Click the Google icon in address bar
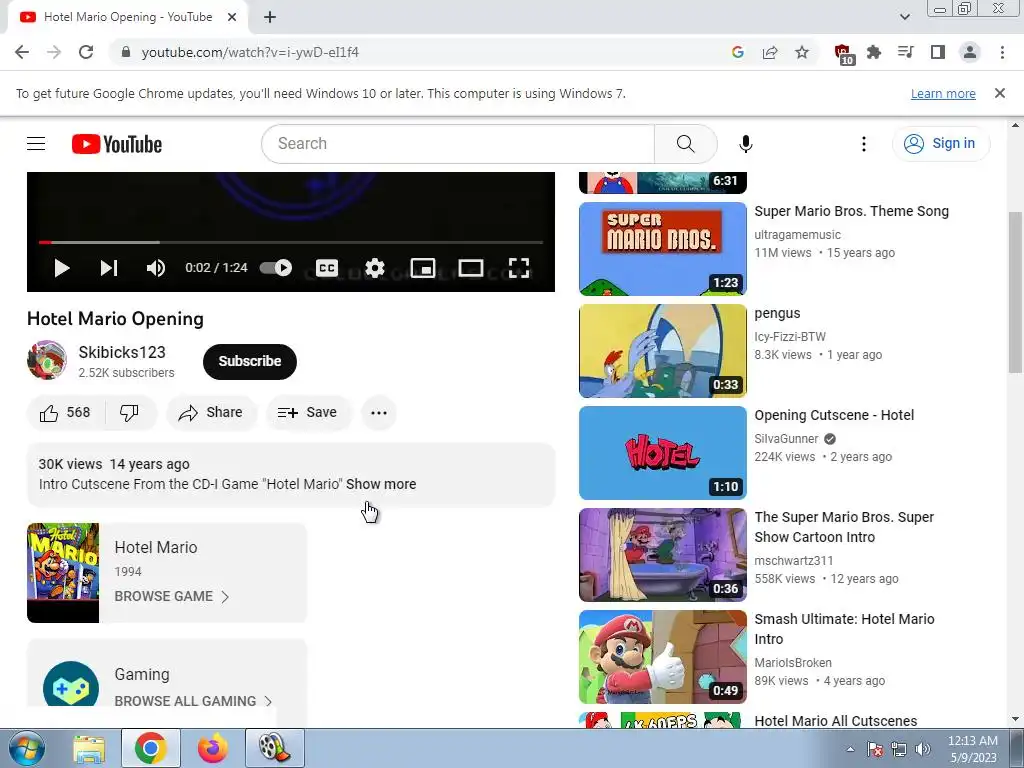The image size is (1024, 768). (738, 52)
